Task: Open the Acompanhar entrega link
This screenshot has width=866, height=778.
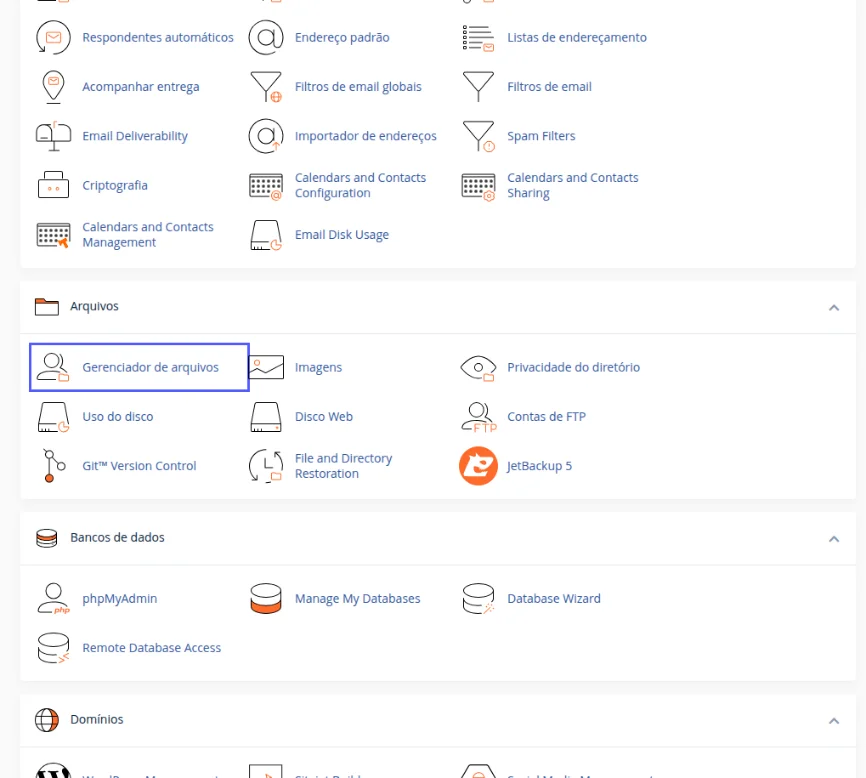Action: [141, 87]
